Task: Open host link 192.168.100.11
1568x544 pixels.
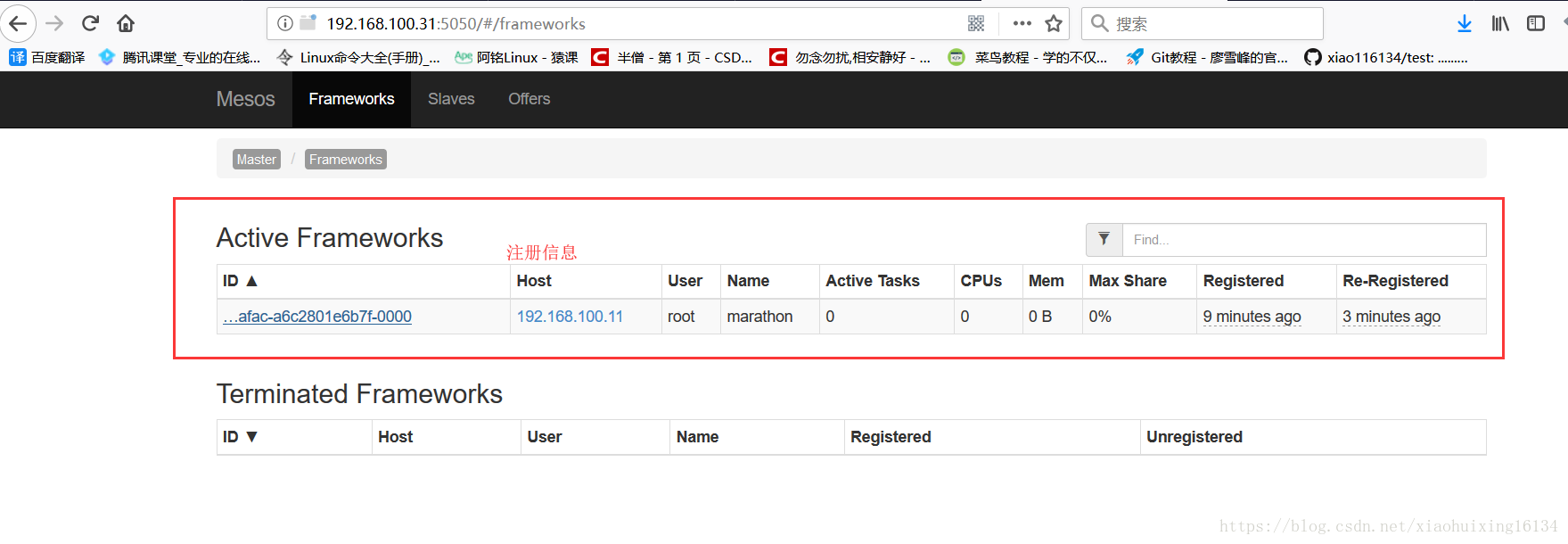Action: [x=570, y=317]
